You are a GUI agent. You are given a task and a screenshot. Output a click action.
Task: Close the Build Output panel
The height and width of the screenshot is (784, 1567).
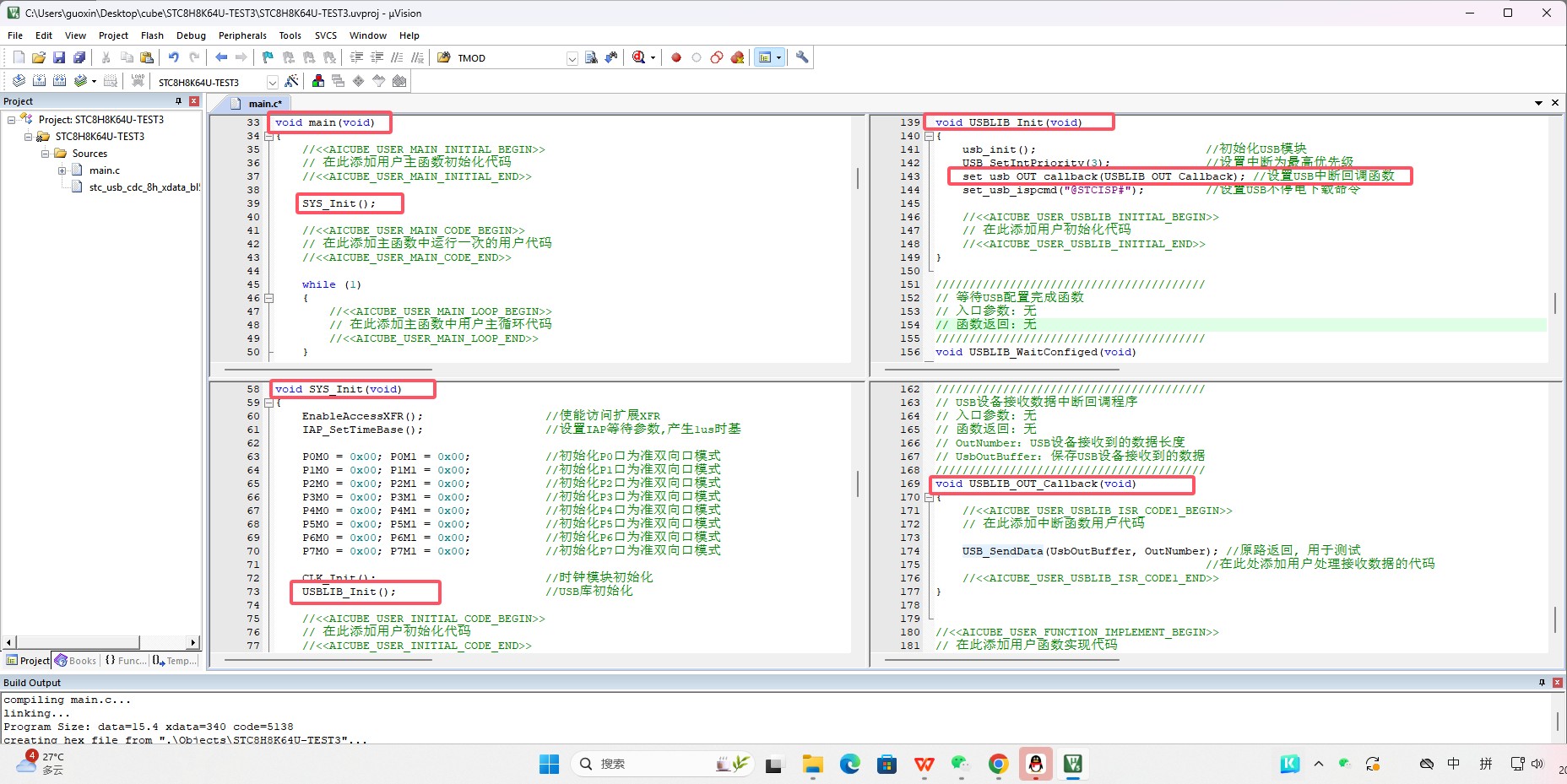tap(1558, 683)
